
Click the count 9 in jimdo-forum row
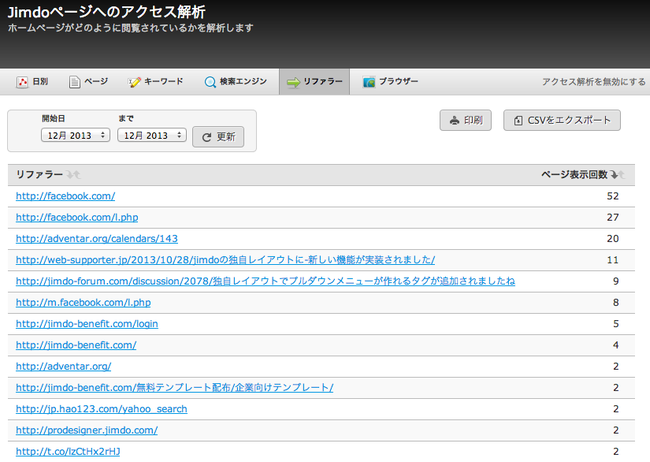point(616,281)
